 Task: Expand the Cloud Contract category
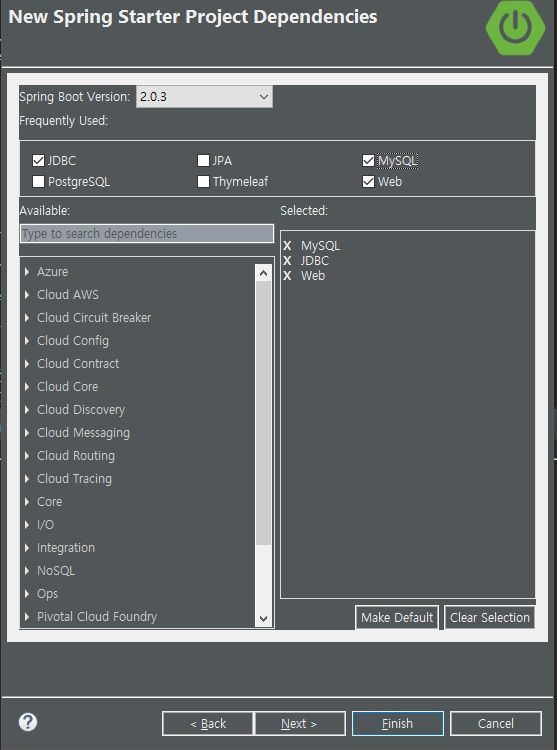(x=27, y=364)
